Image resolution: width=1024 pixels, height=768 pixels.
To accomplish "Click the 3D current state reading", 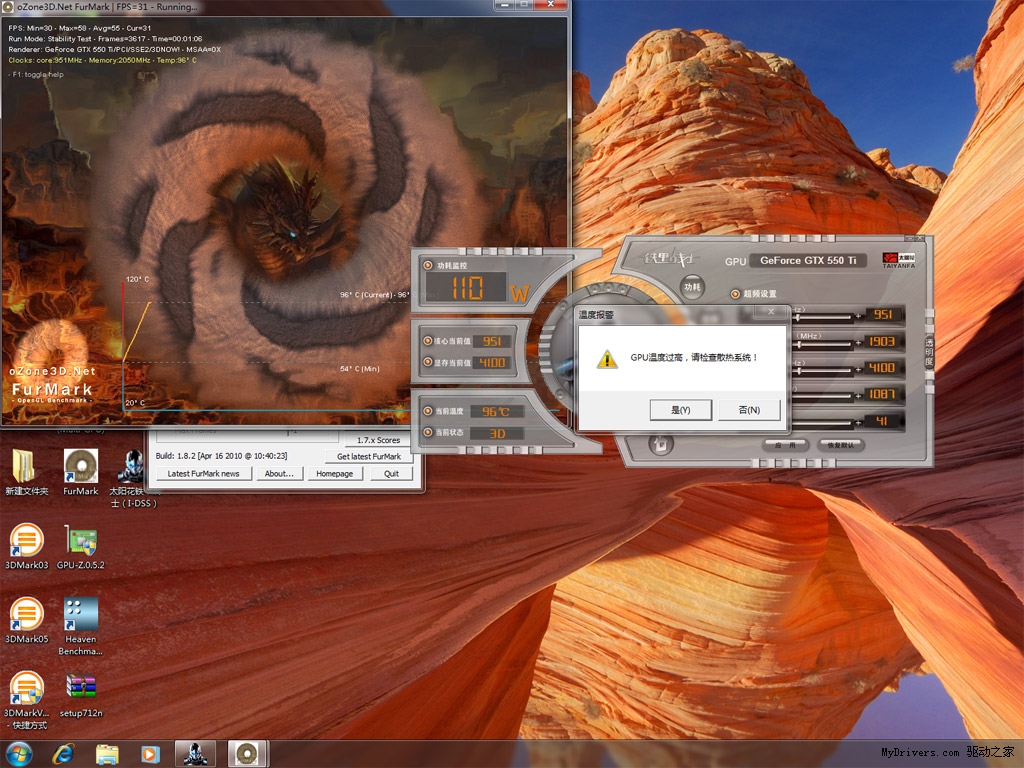I will 497,433.
